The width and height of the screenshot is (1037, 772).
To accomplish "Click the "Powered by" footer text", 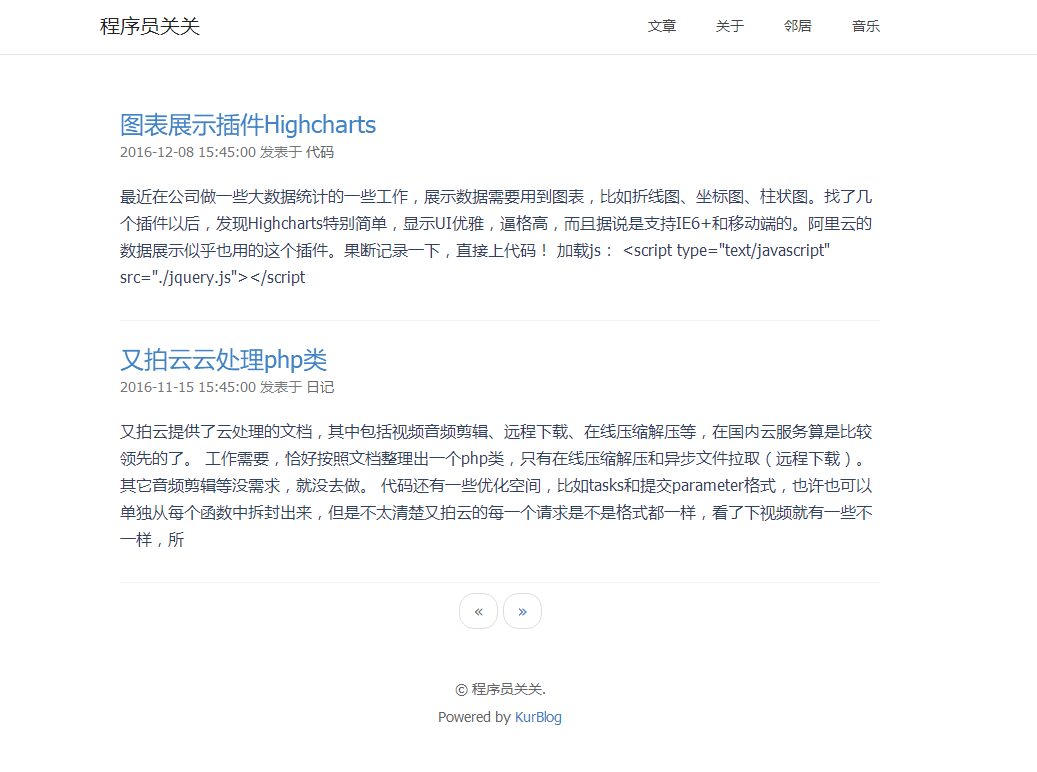I will 474,717.
